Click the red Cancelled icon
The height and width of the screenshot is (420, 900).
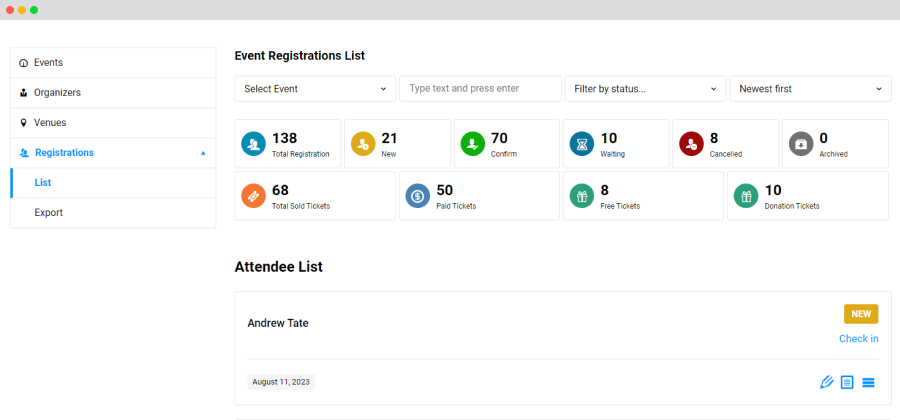pos(691,143)
